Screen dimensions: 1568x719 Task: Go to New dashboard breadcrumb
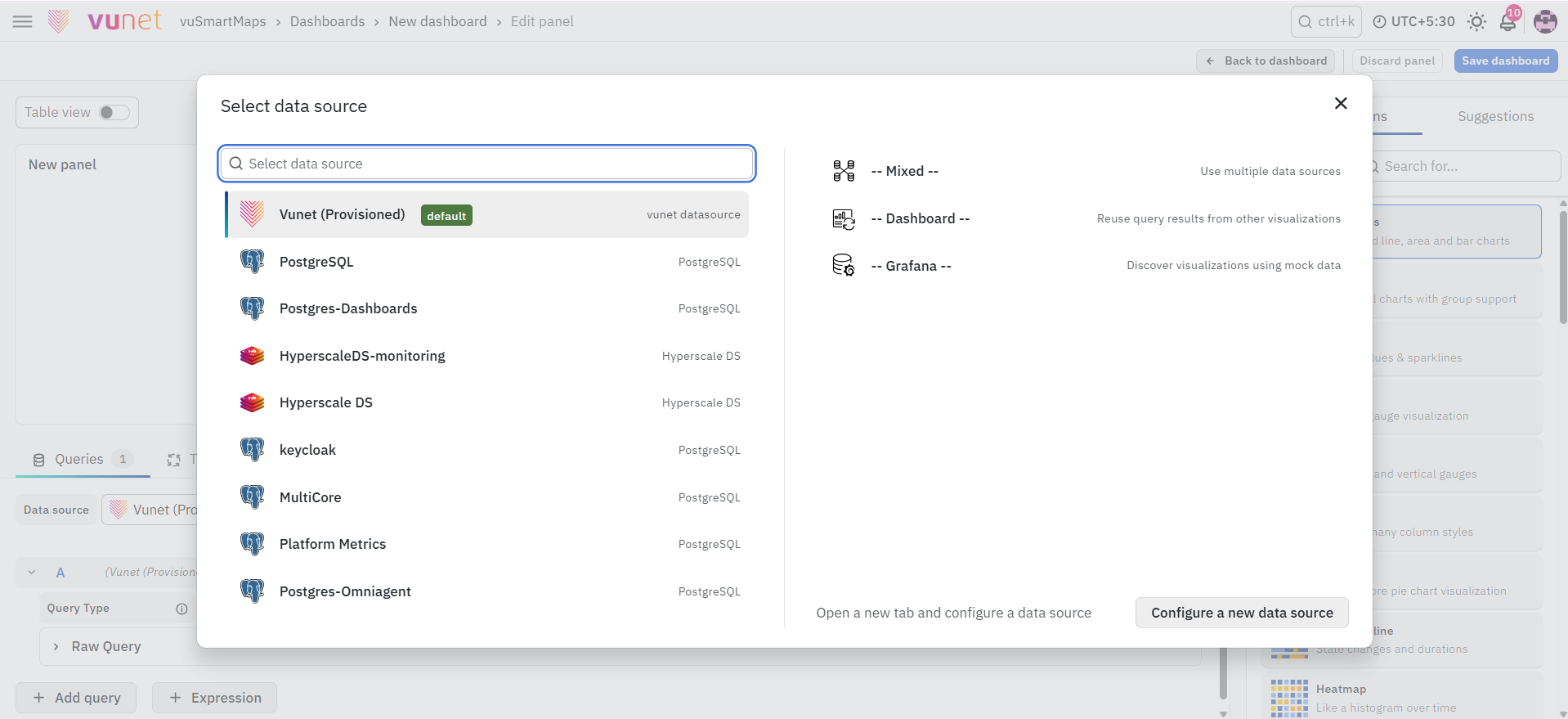pyautogui.click(x=438, y=21)
